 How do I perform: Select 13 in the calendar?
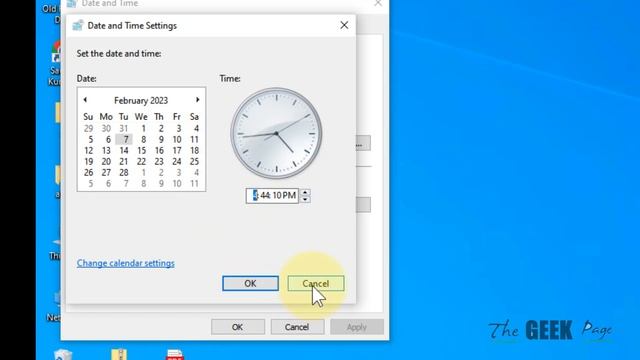point(106,151)
